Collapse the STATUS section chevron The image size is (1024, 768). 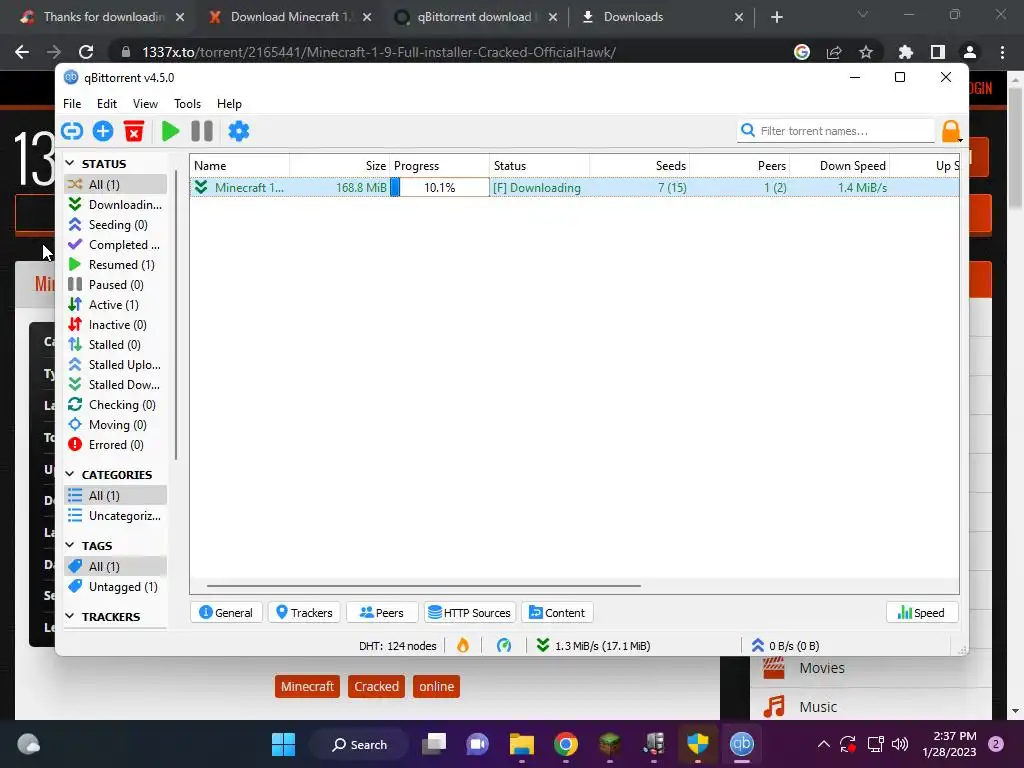point(70,163)
